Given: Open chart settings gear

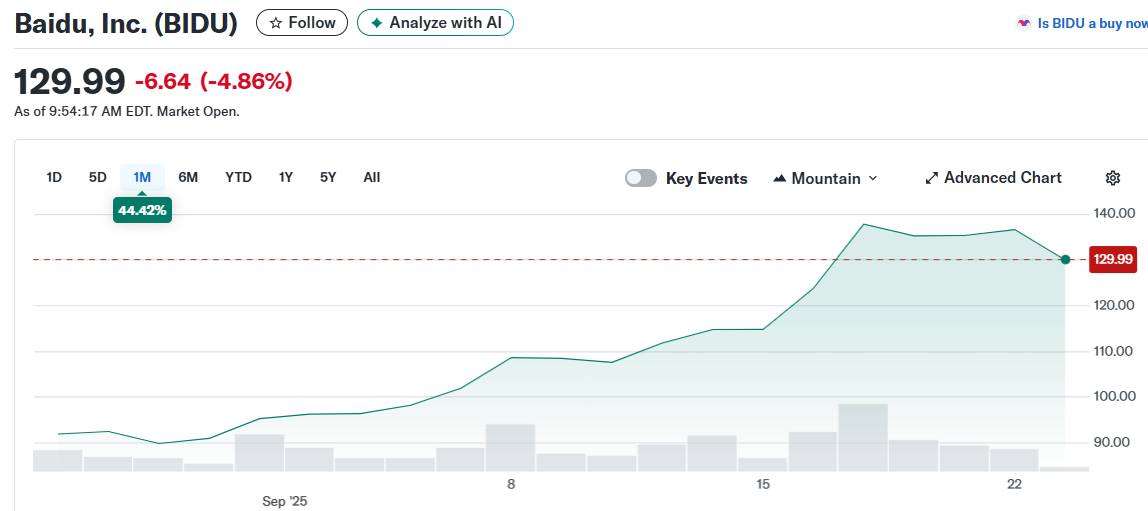Looking at the screenshot, I should point(1113,178).
